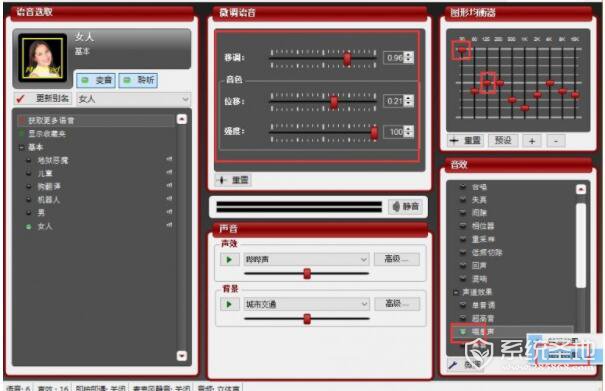Screen dimensions: 605x391
Task: Click signal icon beside 地狱恶魔 voice
Action: click(169, 159)
